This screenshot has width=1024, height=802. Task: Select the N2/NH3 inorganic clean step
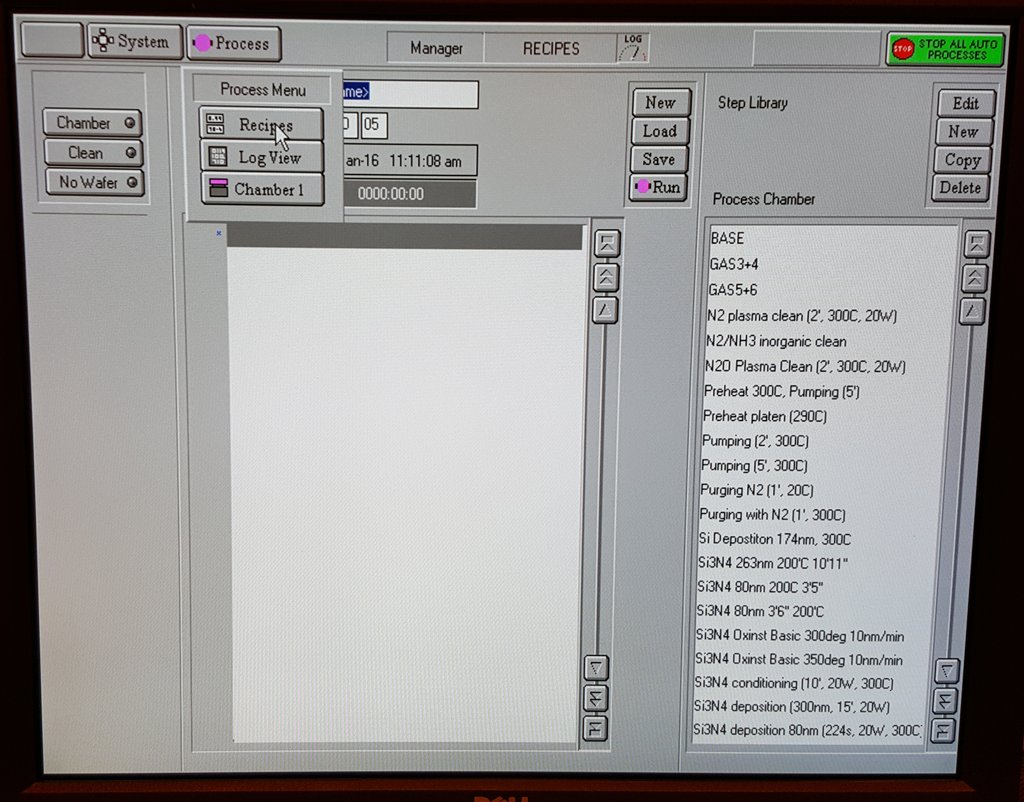point(776,341)
